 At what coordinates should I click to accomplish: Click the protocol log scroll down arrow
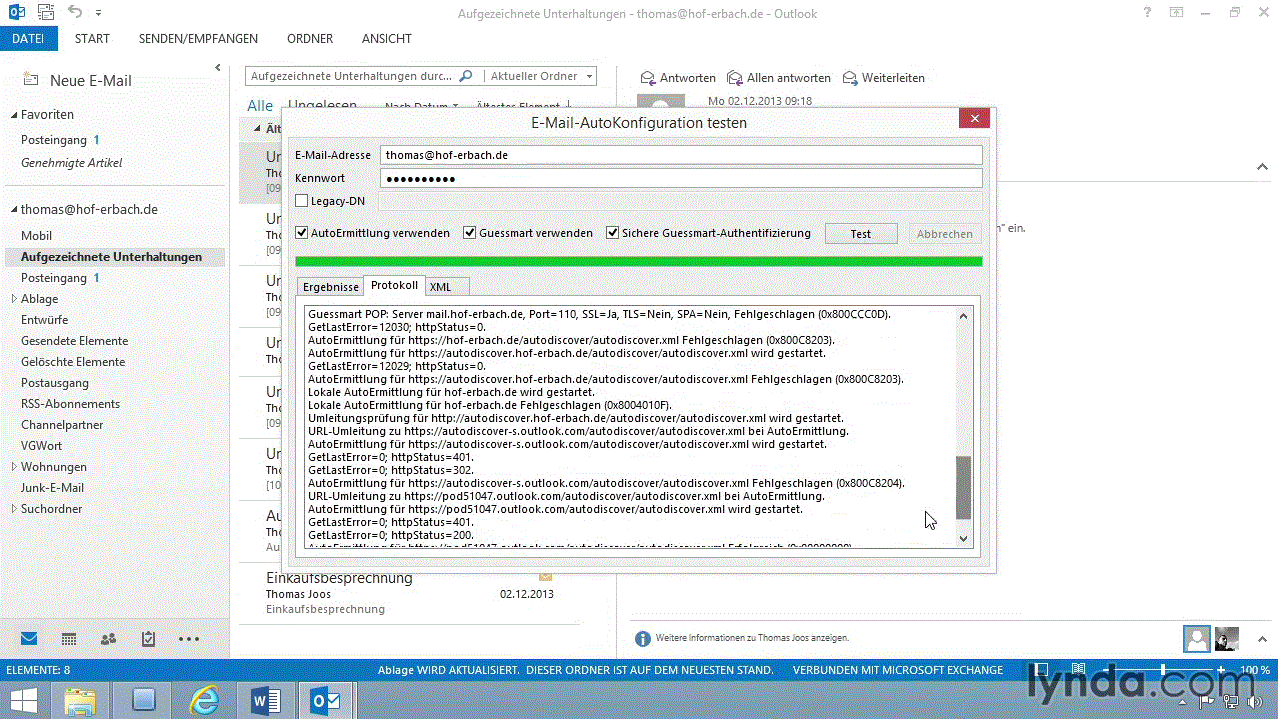point(964,538)
